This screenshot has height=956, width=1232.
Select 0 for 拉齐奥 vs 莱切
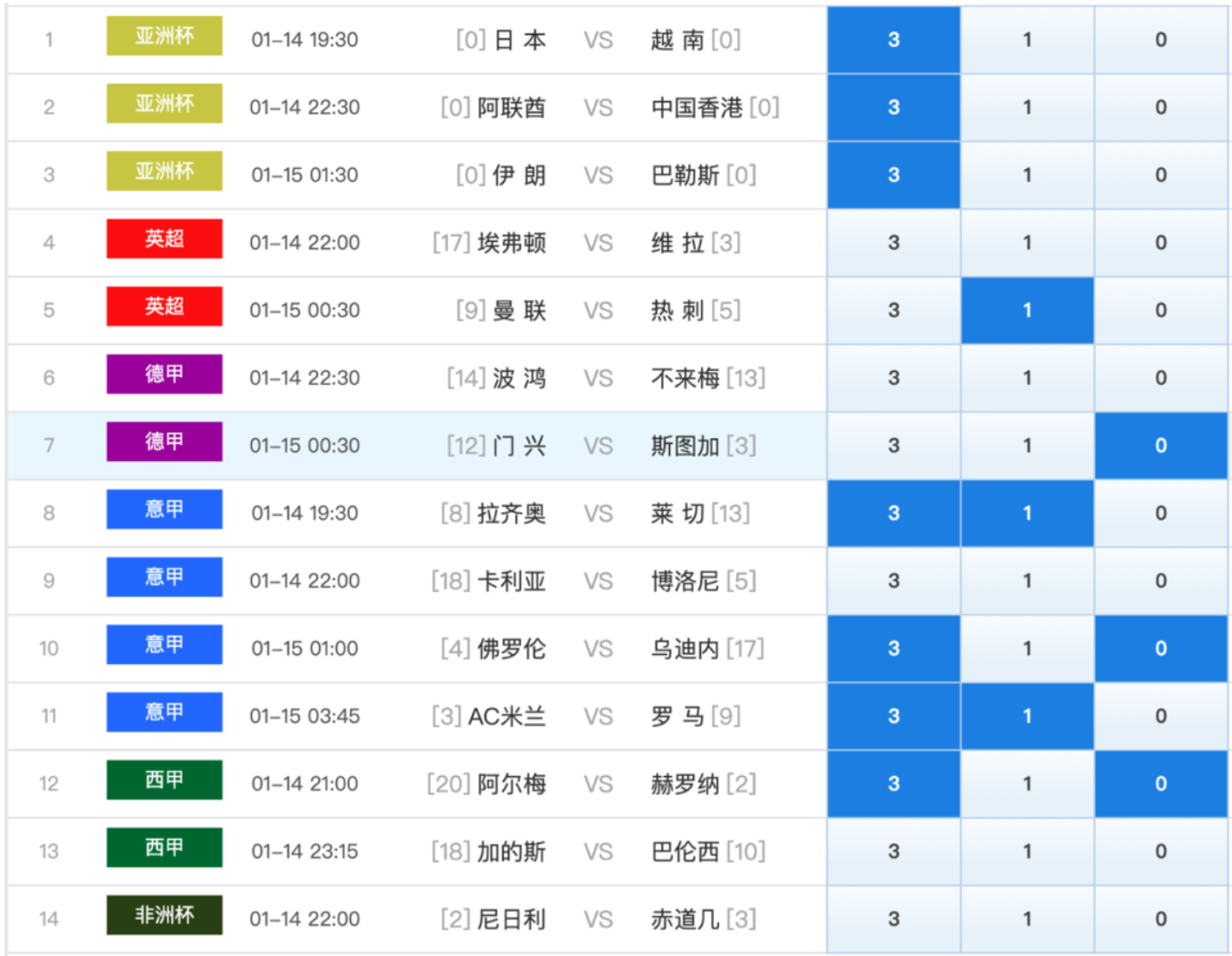tap(1161, 513)
